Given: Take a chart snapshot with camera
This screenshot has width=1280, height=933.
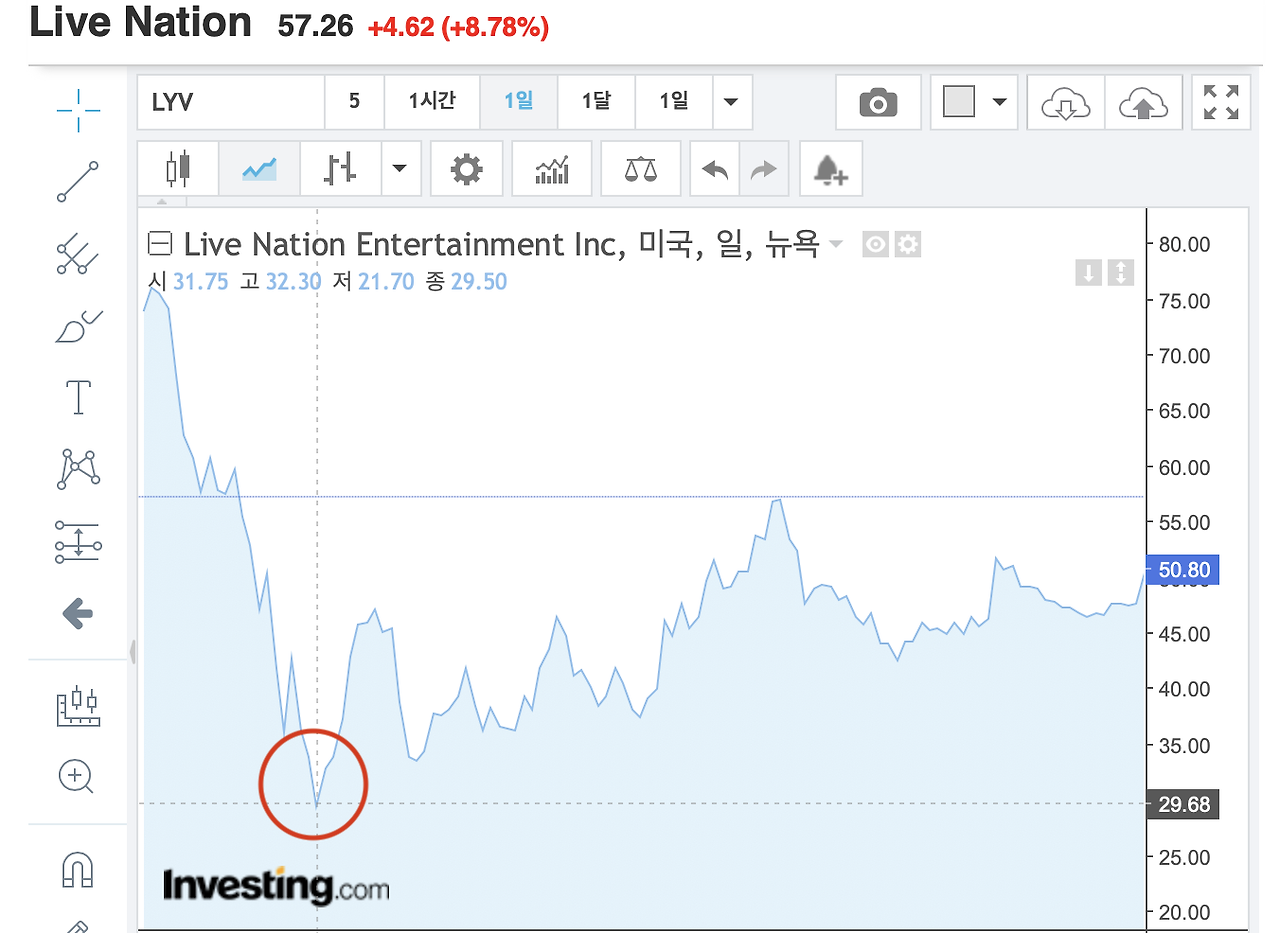Looking at the screenshot, I should pyautogui.click(x=878, y=102).
